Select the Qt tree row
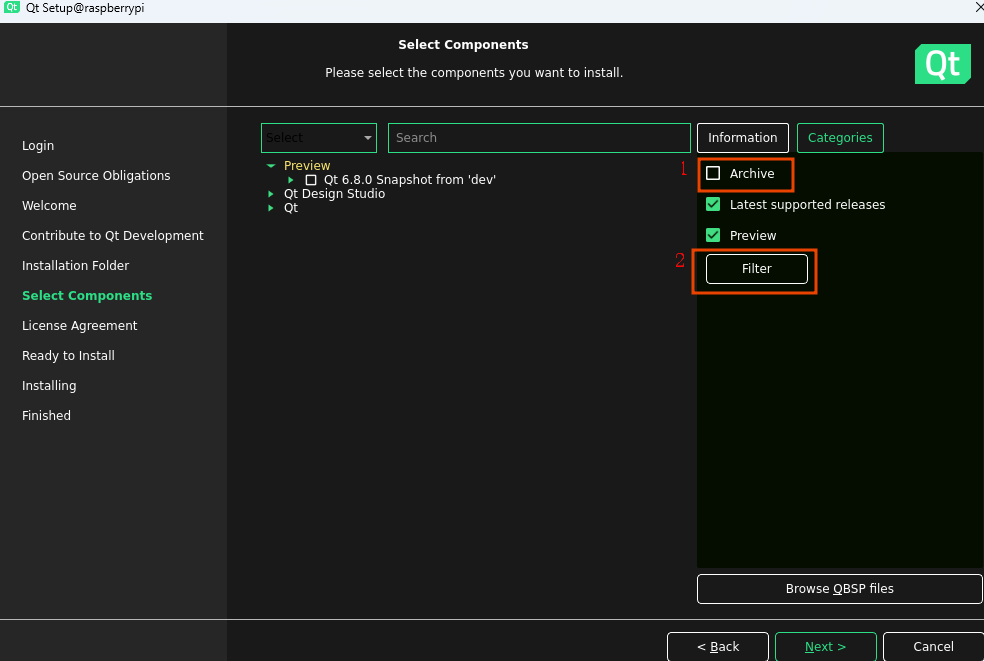The image size is (984, 661). point(291,208)
